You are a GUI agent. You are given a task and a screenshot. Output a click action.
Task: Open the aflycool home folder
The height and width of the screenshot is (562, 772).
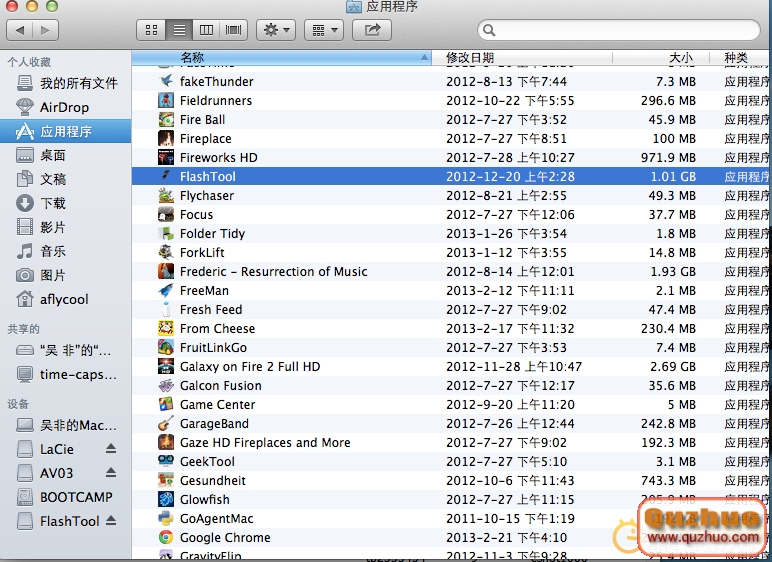coord(66,299)
